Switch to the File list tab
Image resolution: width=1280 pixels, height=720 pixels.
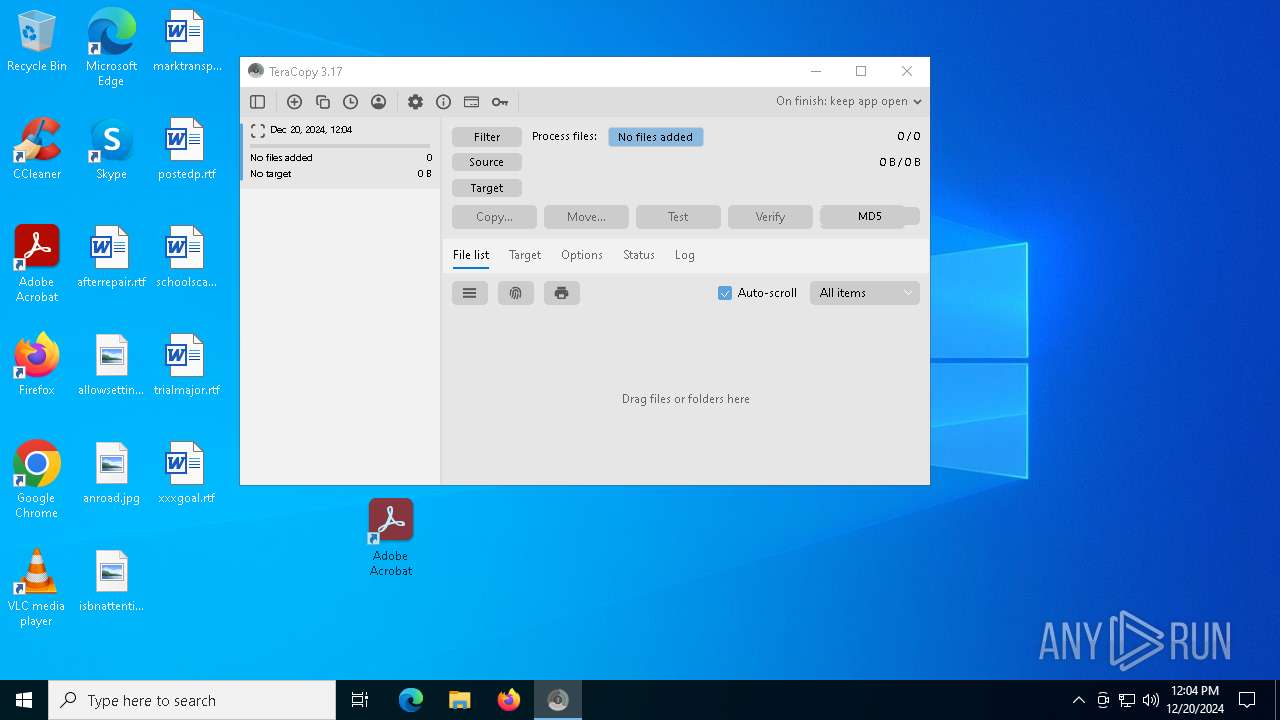471,255
